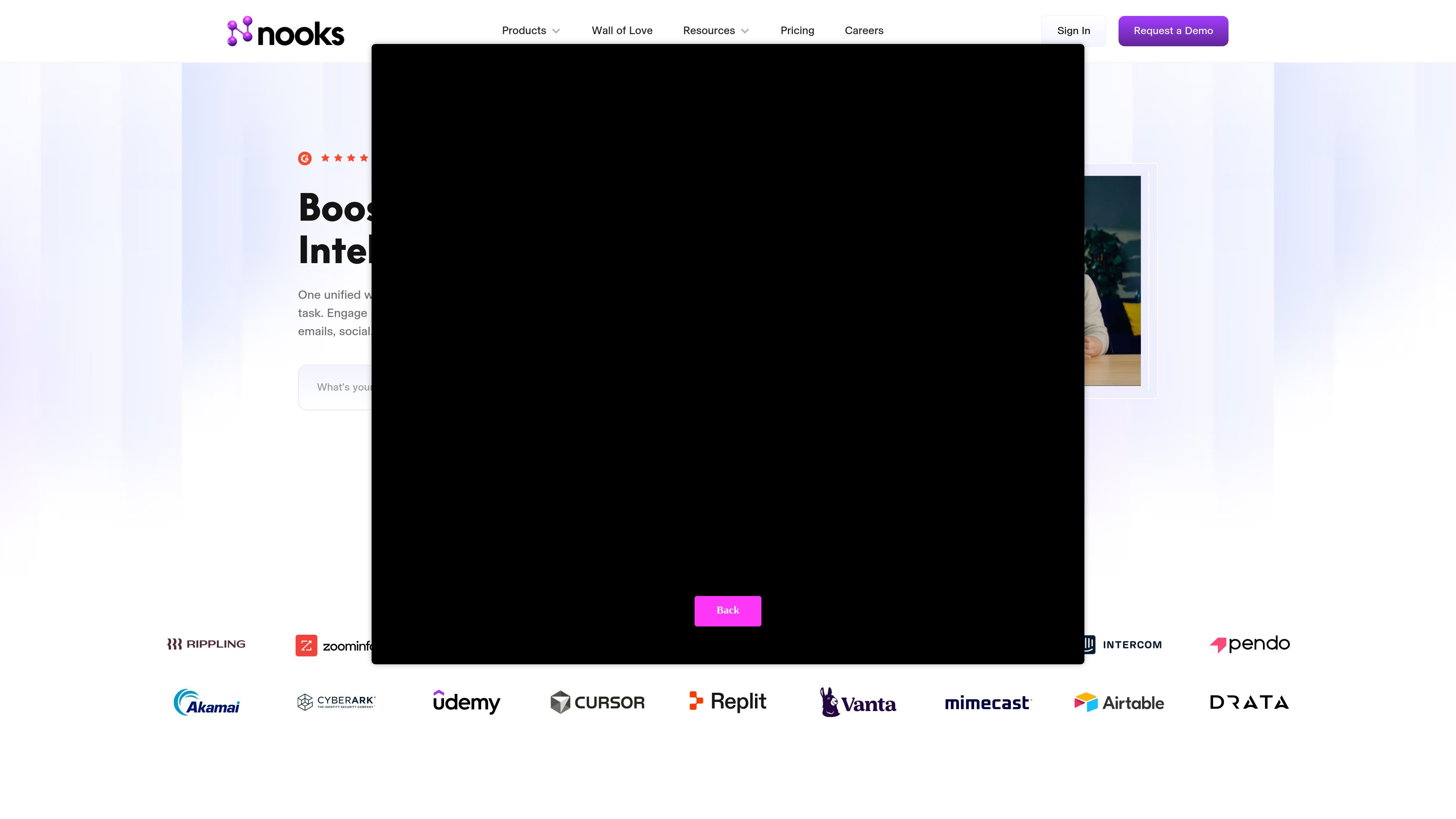Click the Udemy logo
Viewport: 1456px width, 819px height.
tap(466, 702)
